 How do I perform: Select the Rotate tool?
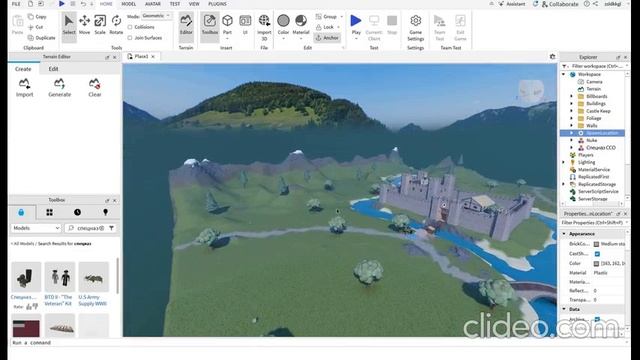(x=116, y=25)
